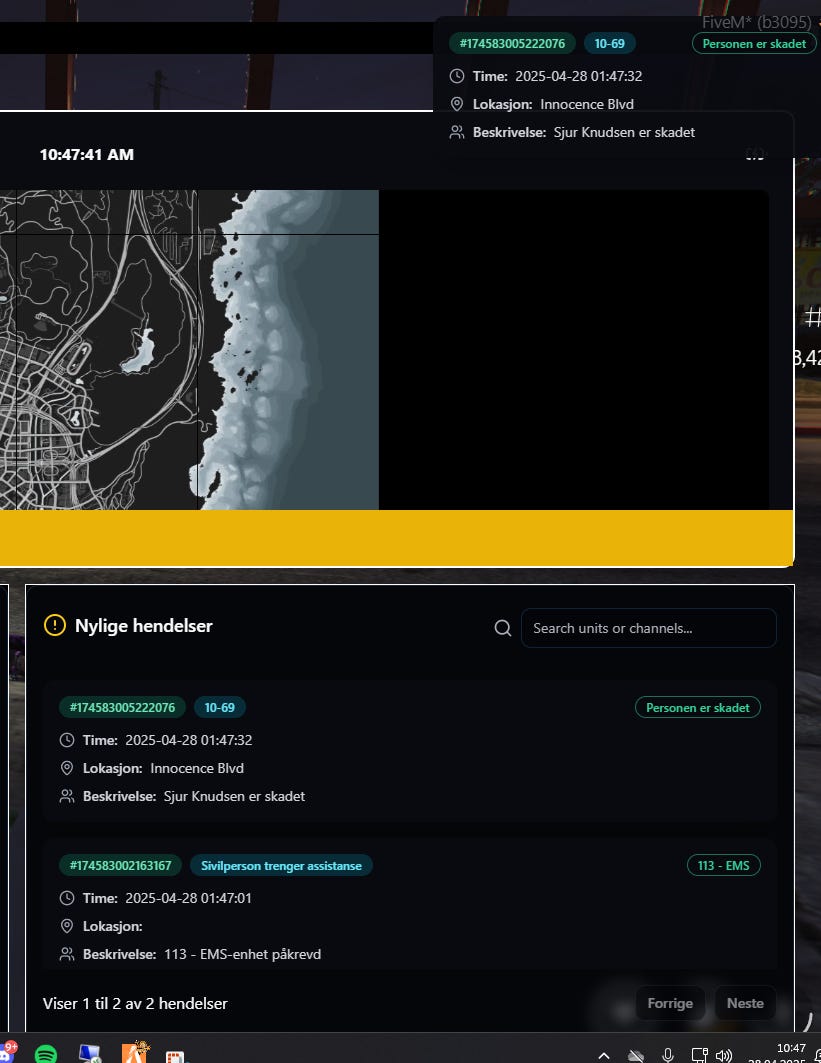
Task: Open PowerPoint from the taskbar
Action: click(175, 1054)
